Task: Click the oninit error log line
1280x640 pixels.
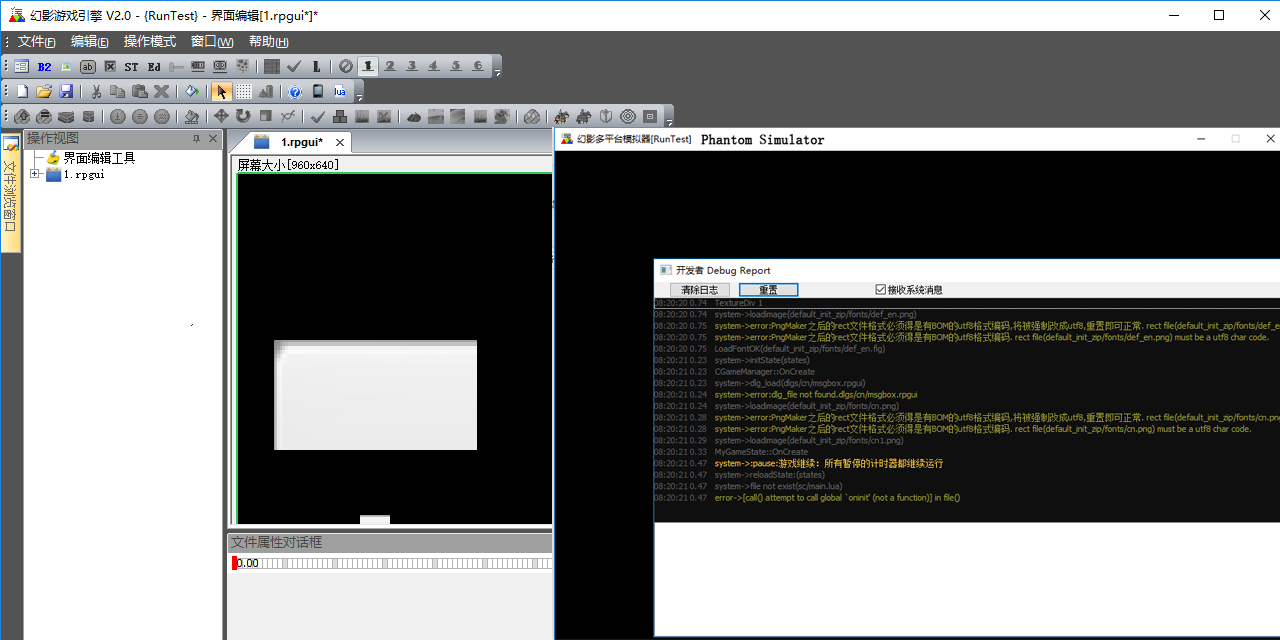Action: pos(837,498)
